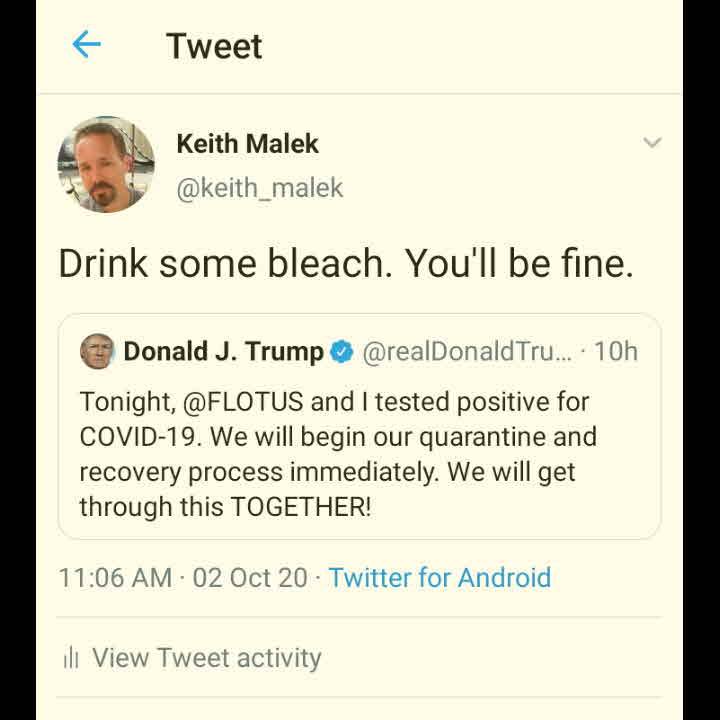The width and height of the screenshot is (720, 720).
Task: Open the Keith Malek display name
Action: 247,143
